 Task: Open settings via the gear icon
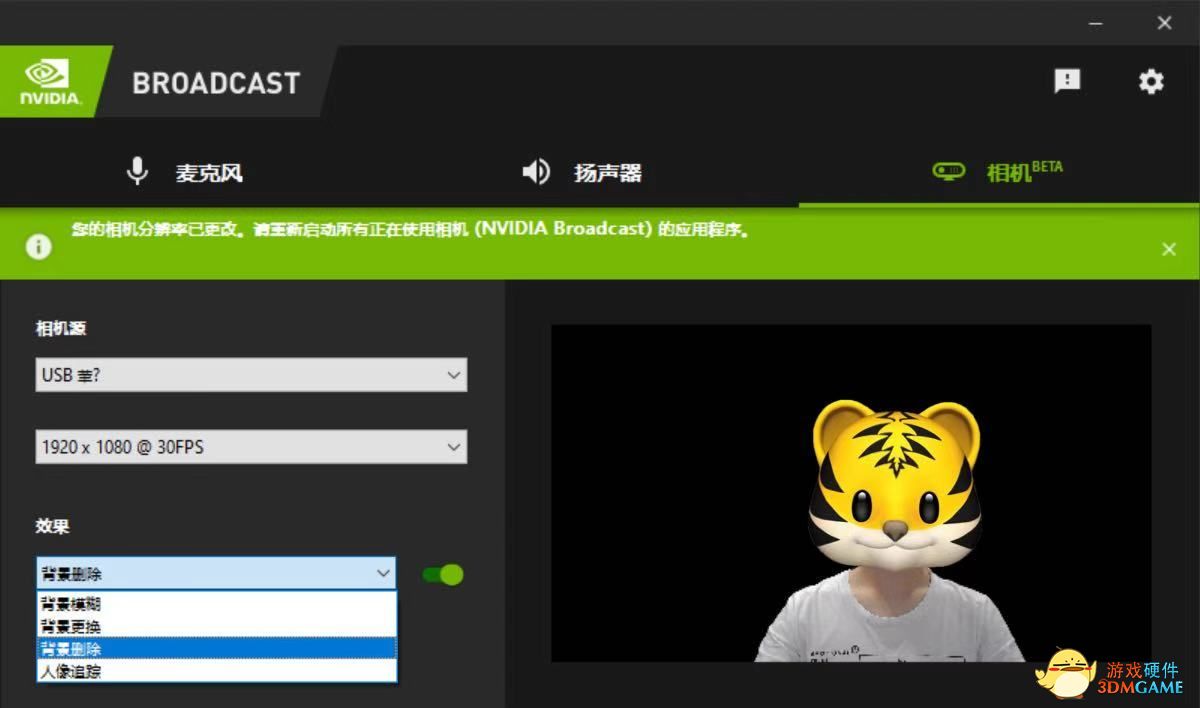pyautogui.click(x=1152, y=81)
